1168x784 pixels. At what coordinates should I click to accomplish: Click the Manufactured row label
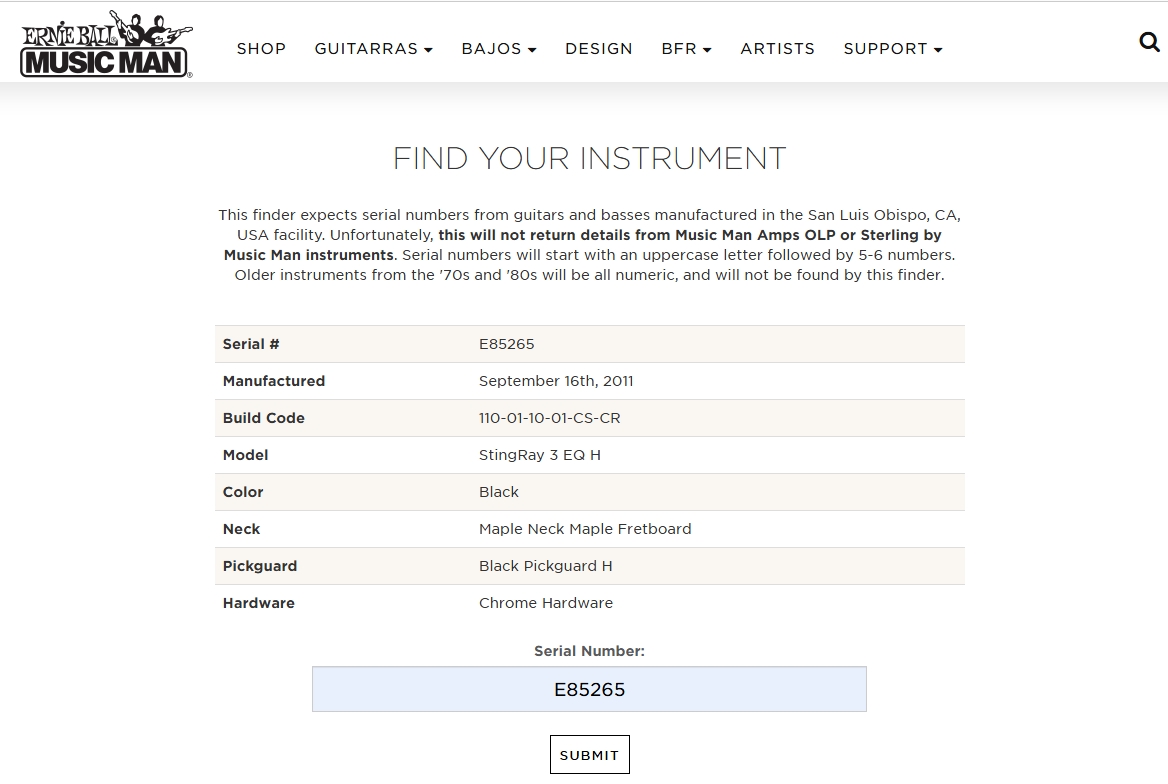[x=274, y=381]
